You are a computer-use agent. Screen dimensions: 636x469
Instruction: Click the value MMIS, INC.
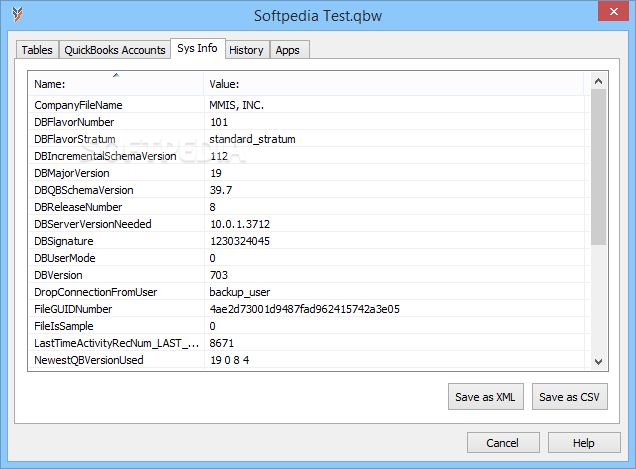236,105
